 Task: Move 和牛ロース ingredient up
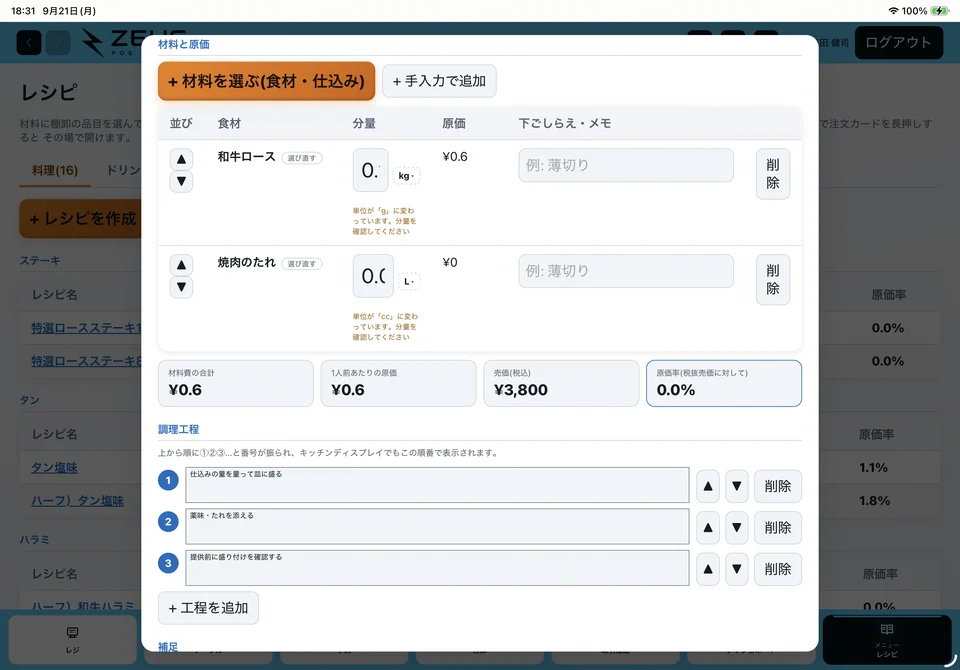tap(181, 159)
